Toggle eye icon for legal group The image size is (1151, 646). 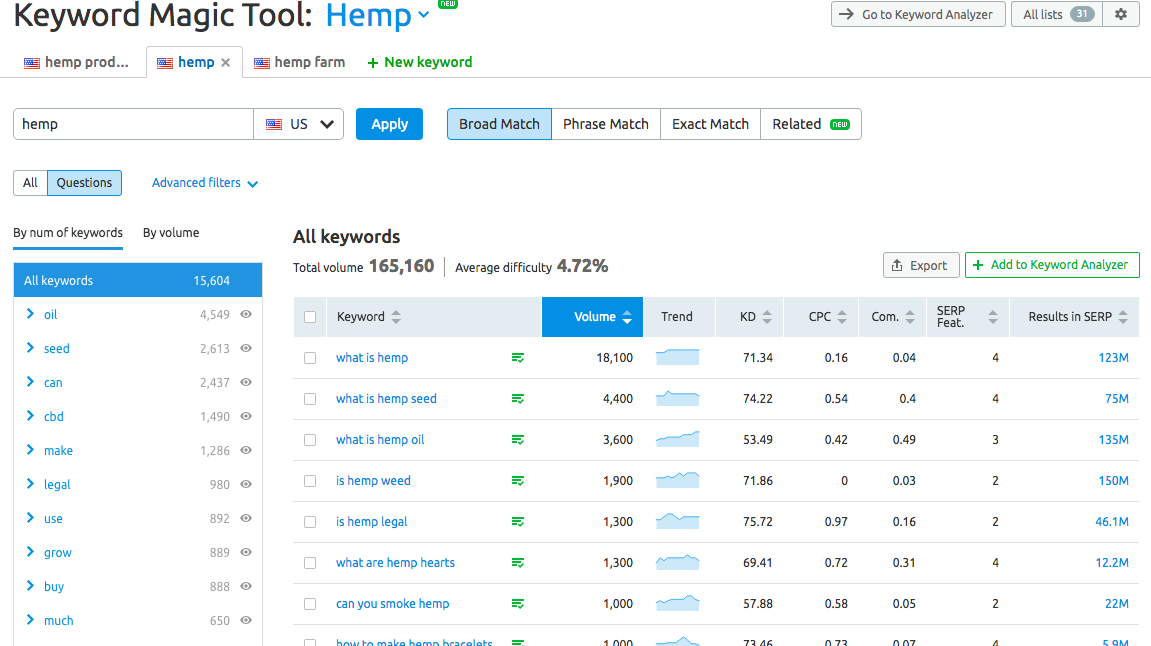tap(247, 484)
